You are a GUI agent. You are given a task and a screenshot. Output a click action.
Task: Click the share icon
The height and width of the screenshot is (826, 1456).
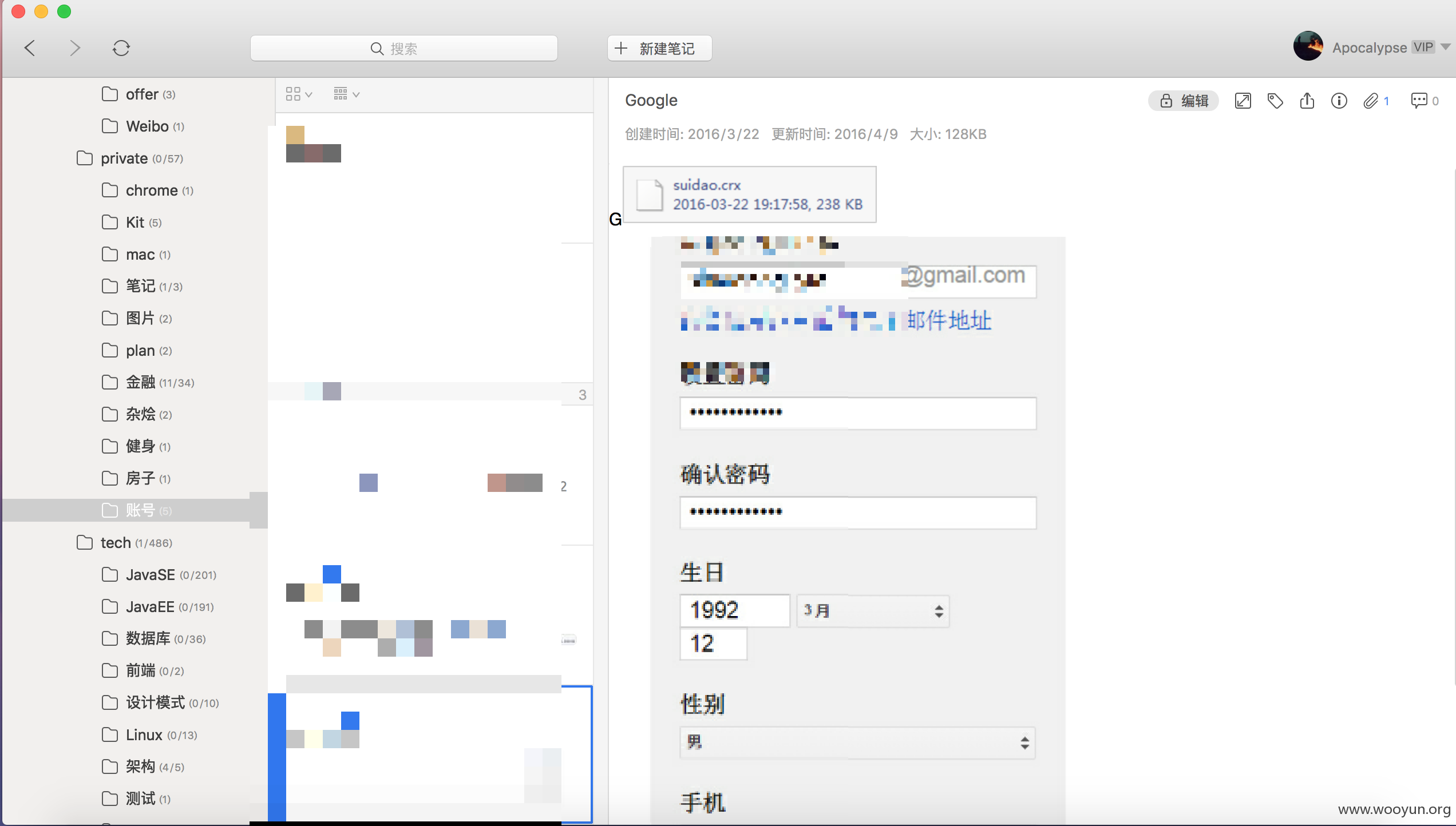(1307, 101)
